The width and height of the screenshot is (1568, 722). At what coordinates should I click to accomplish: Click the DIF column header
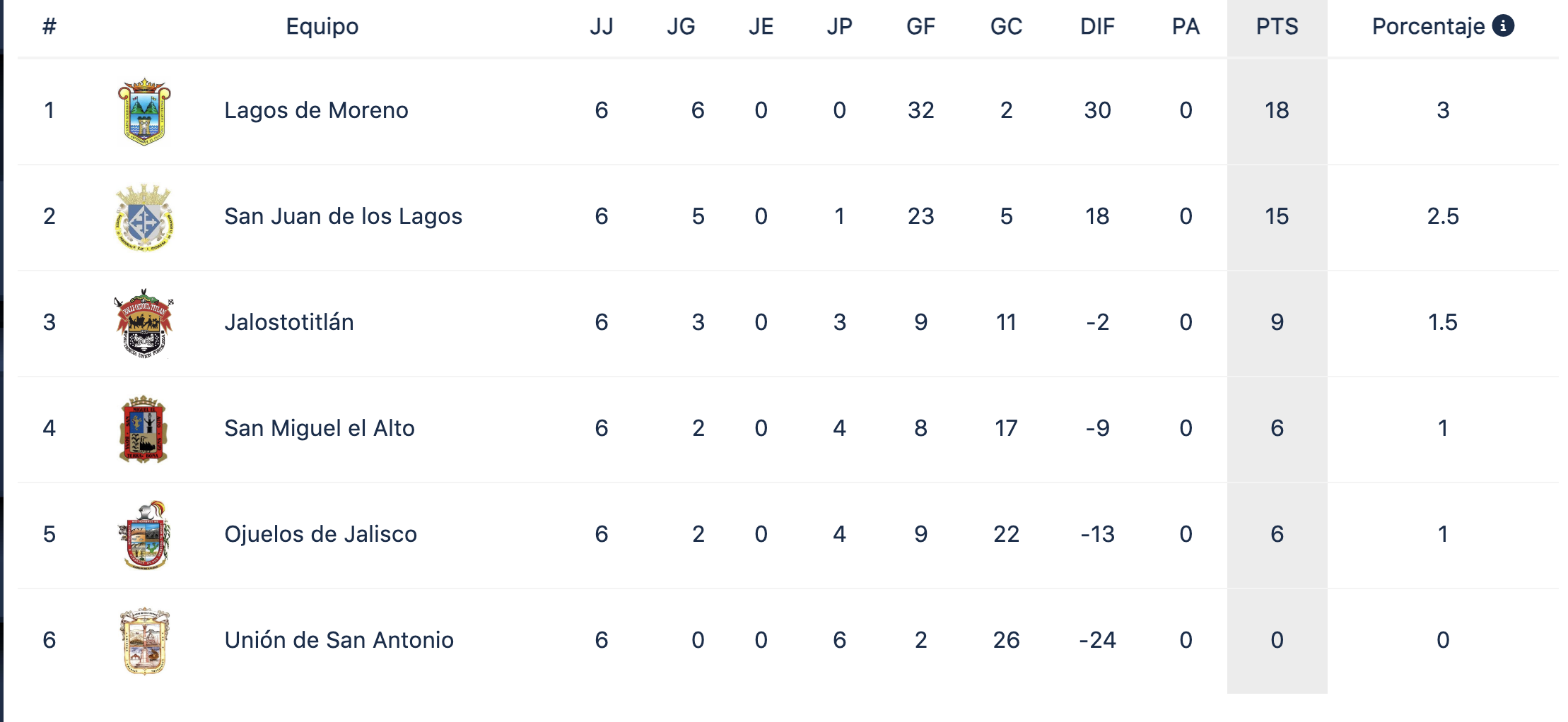[1097, 27]
